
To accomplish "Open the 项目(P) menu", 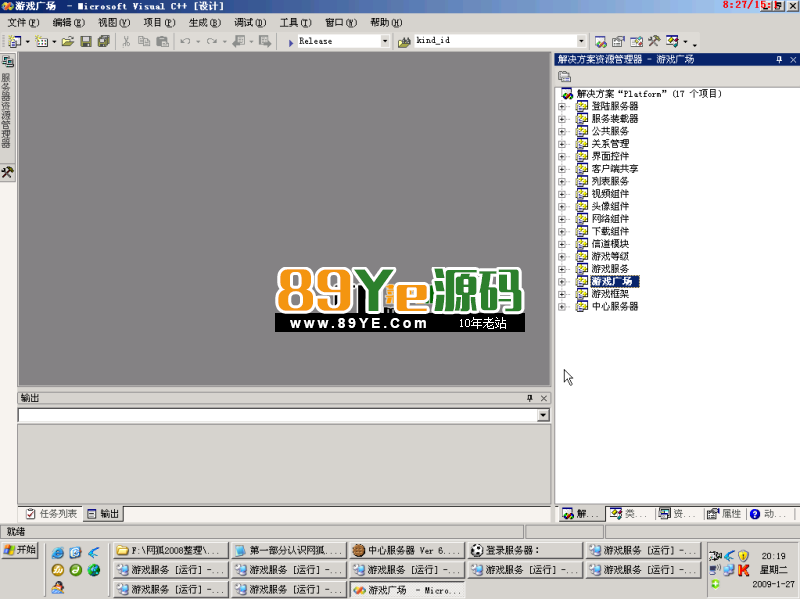I will tap(159, 23).
